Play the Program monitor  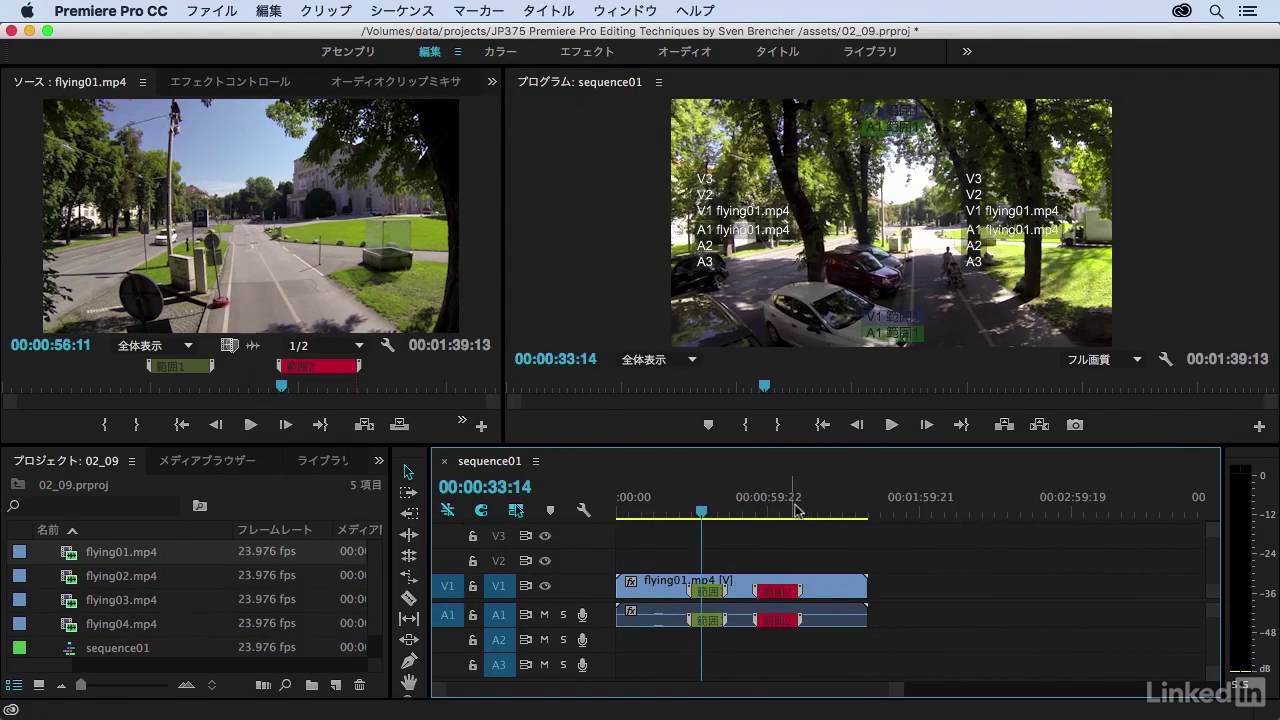click(891, 425)
